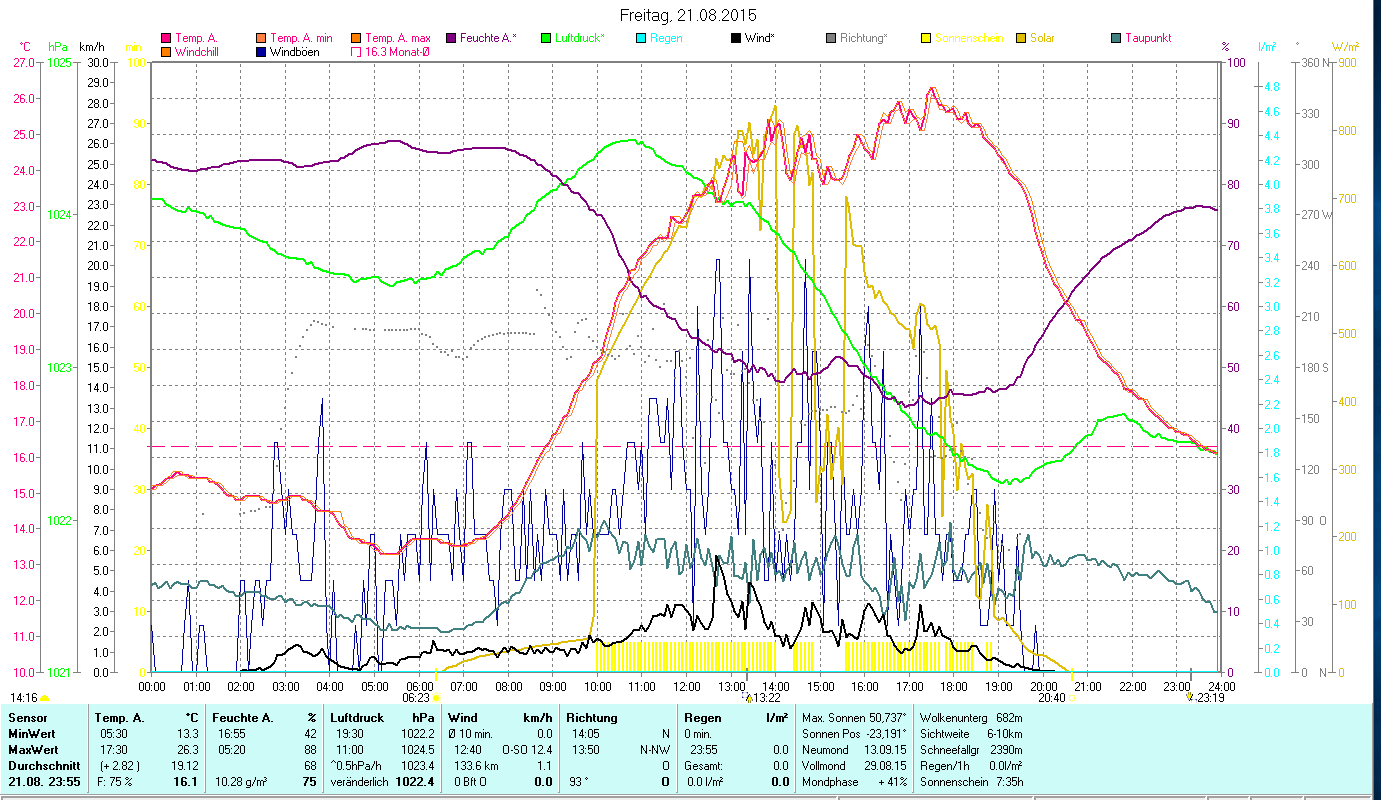The image size is (1381, 800).
Task: Click the Temp. A. column header in the table
Action: click(119, 718)
